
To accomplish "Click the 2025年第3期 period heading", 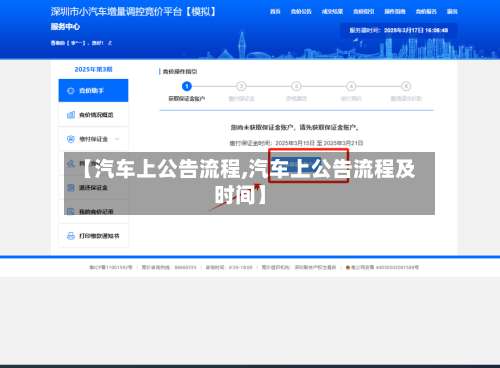I will pos(93,69).
